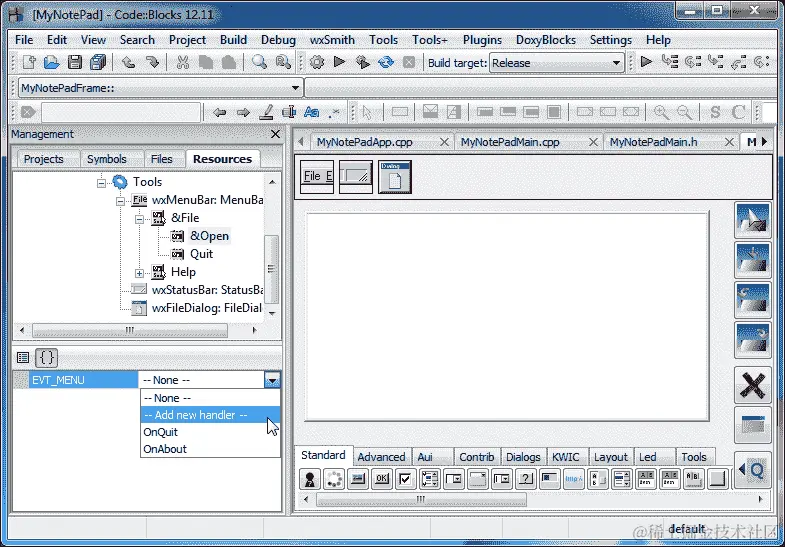Image resolution: width=785 pixels, height=547 pixels.
Task: Select wxFileDialog tree item
Action: click(x=207, y=308)
